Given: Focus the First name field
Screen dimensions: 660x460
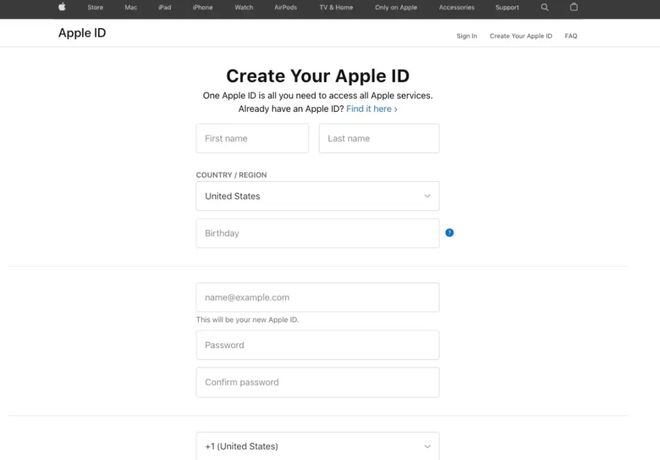Looking at the screenshot, I should pyautogui.click(x=252, y=138).
